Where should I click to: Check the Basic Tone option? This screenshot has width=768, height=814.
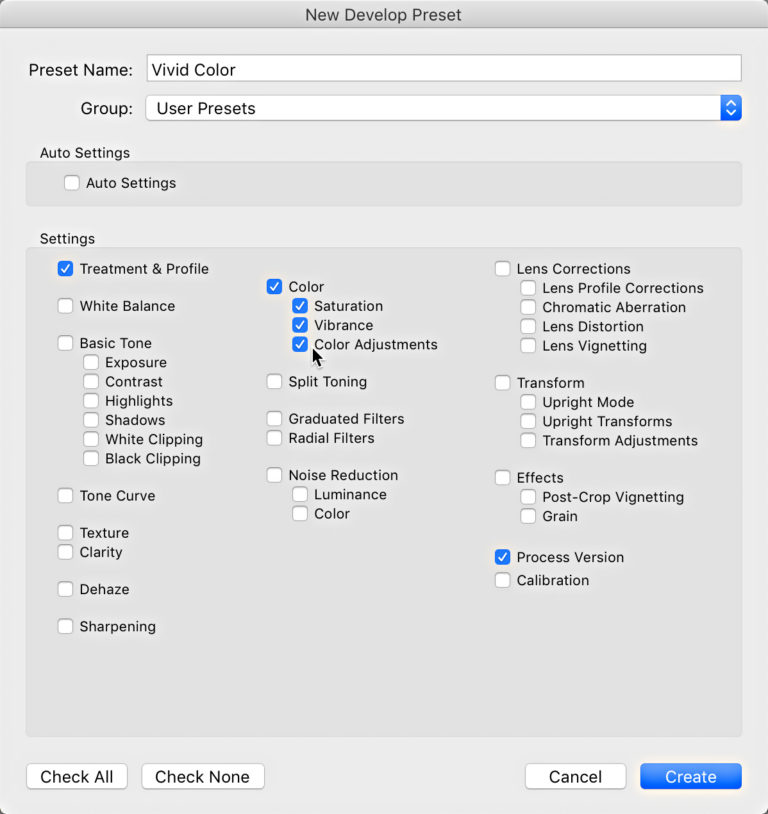(x=65, y=343)
